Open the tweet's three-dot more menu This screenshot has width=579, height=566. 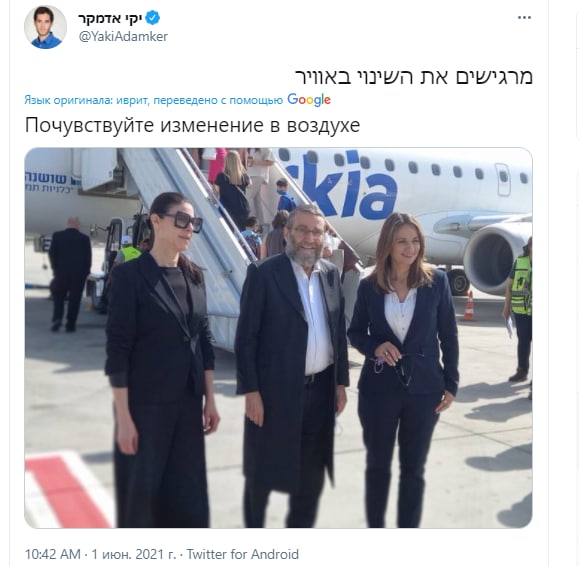[x=524, y=18]
